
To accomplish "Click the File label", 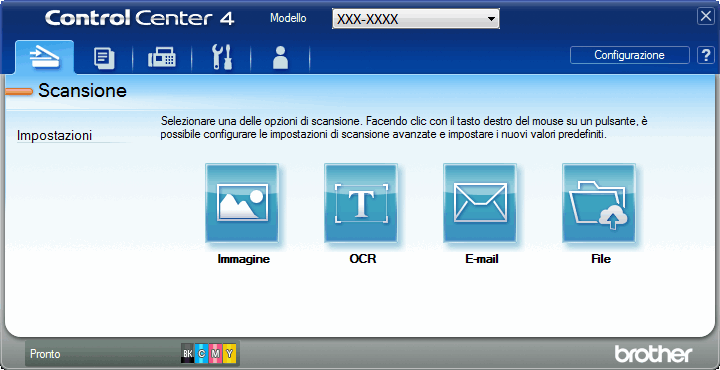I will point(601,259).
